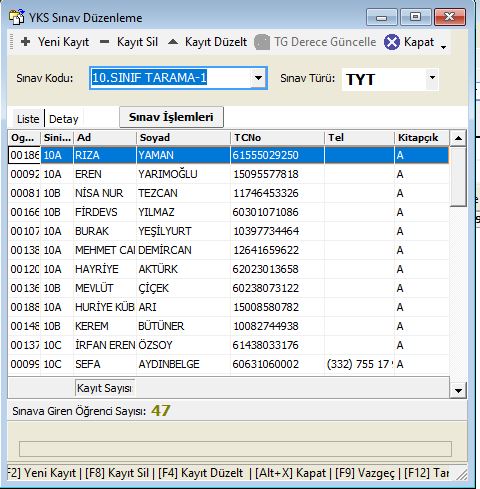480x489 pixels.
Task: Click surname AKTÜRK
Action: [x=158, y=269]
